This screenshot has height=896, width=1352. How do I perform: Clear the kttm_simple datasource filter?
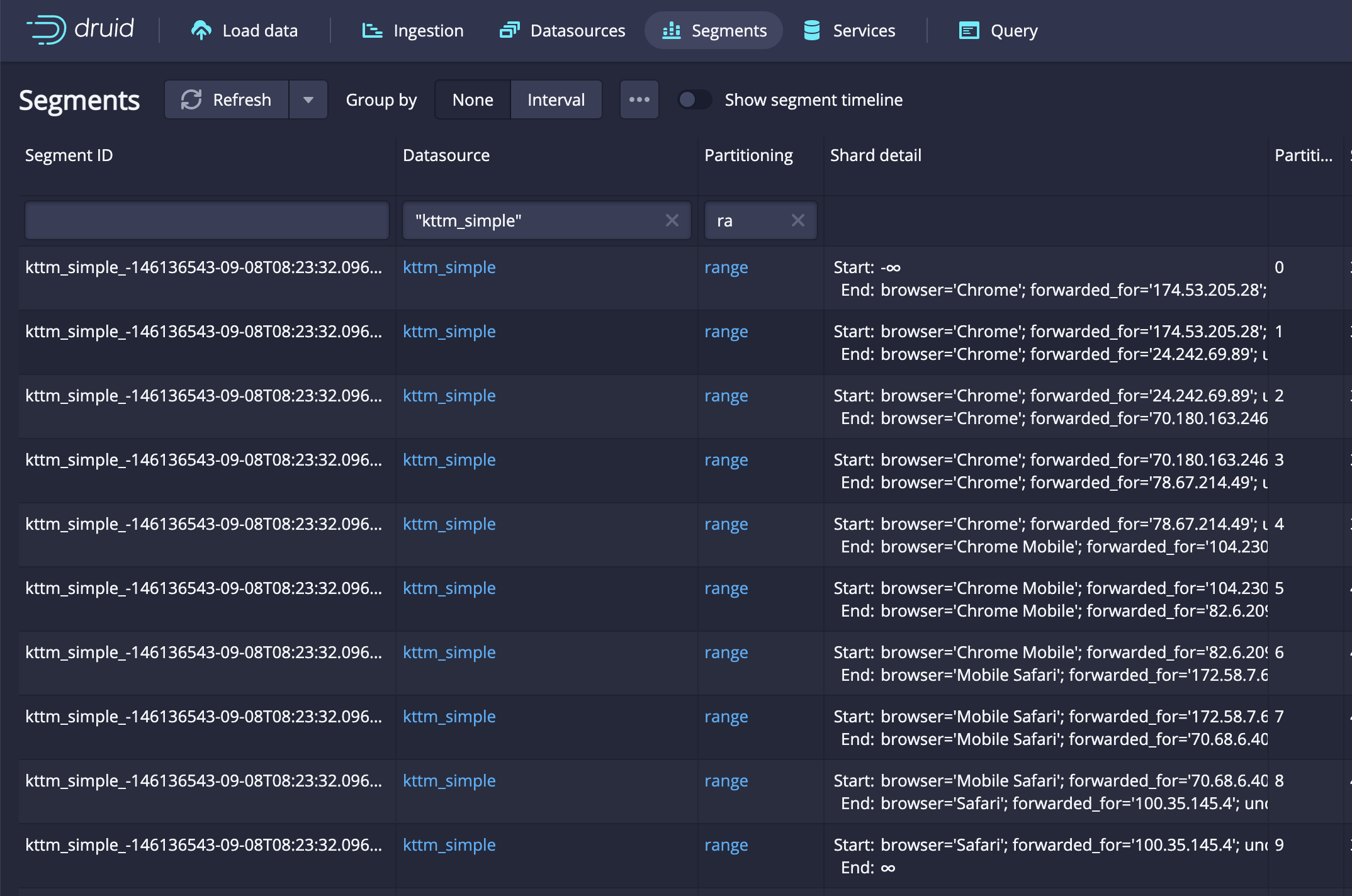[x=672, y=220]
